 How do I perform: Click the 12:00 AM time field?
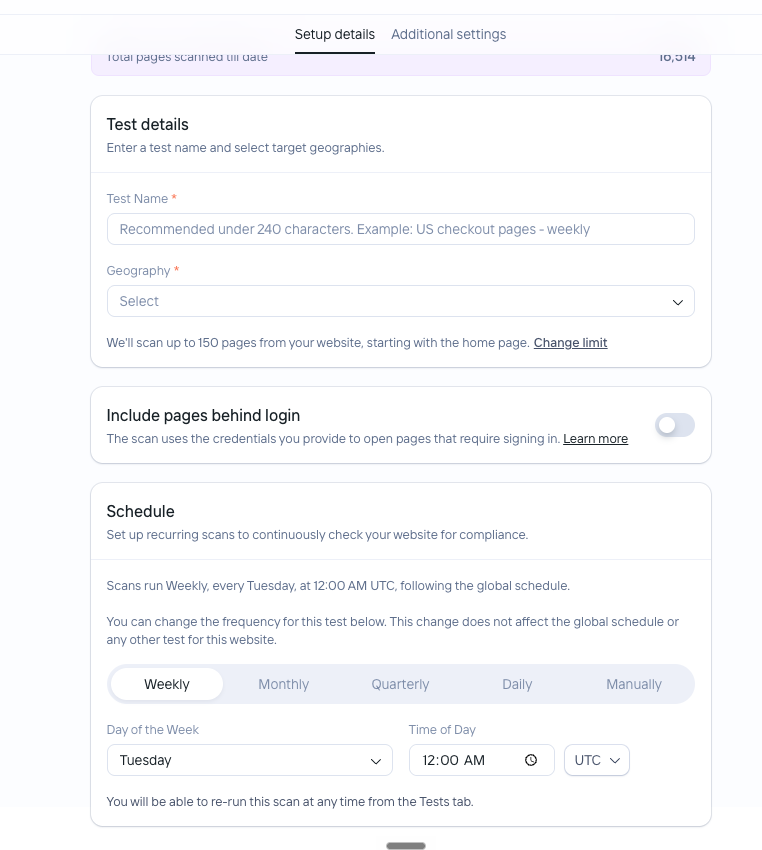[x=481, y=760]
